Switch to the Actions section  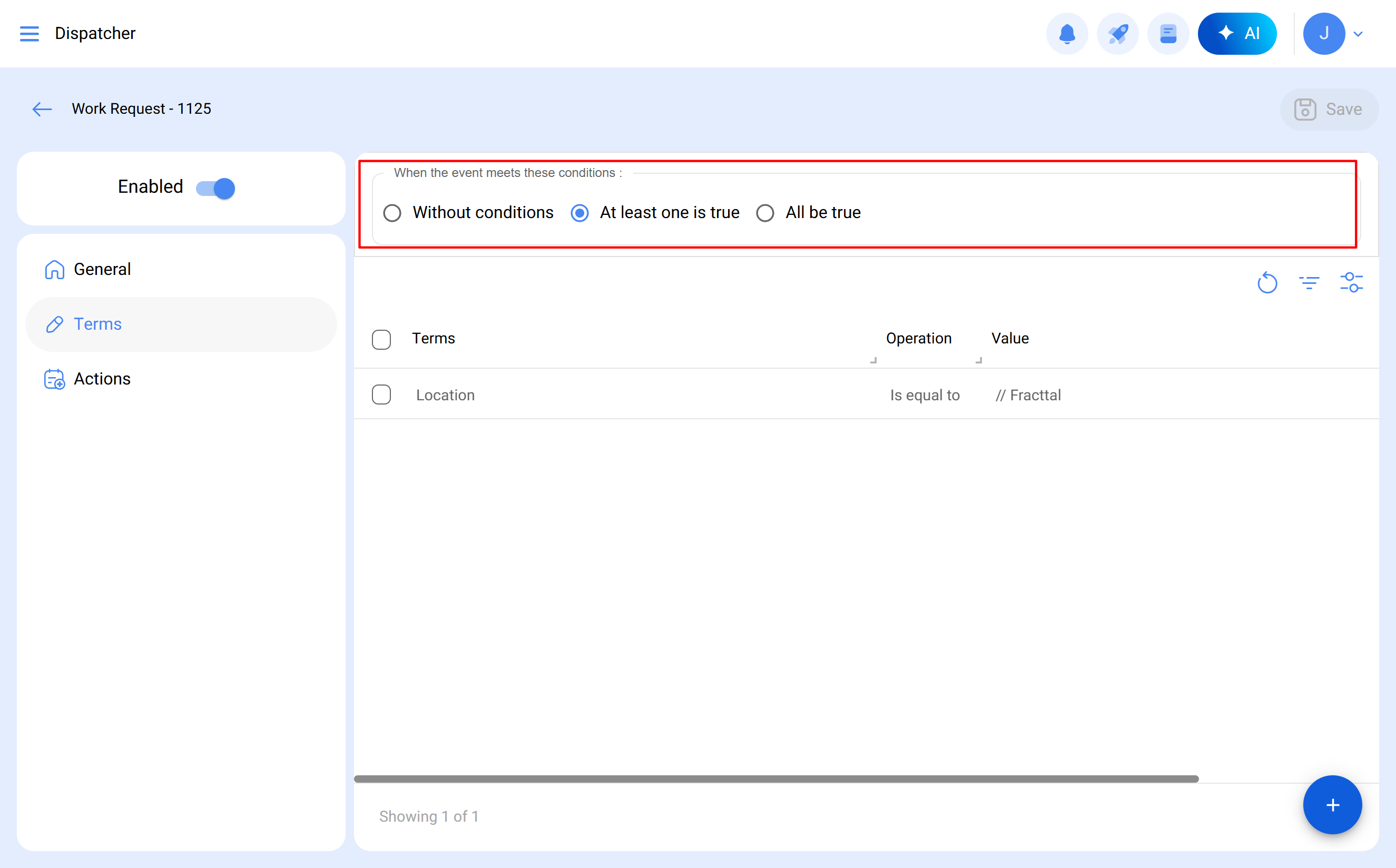102,379
